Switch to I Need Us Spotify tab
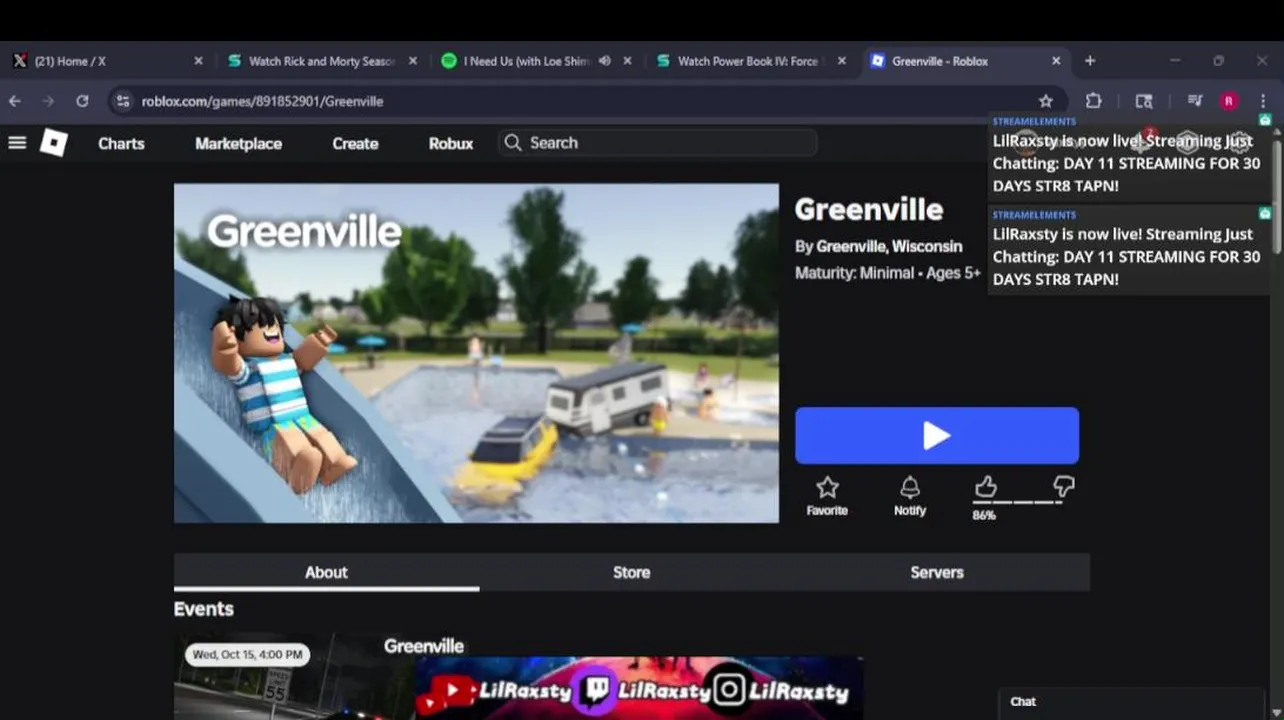The image size is (1284, 720). (535, 61)
